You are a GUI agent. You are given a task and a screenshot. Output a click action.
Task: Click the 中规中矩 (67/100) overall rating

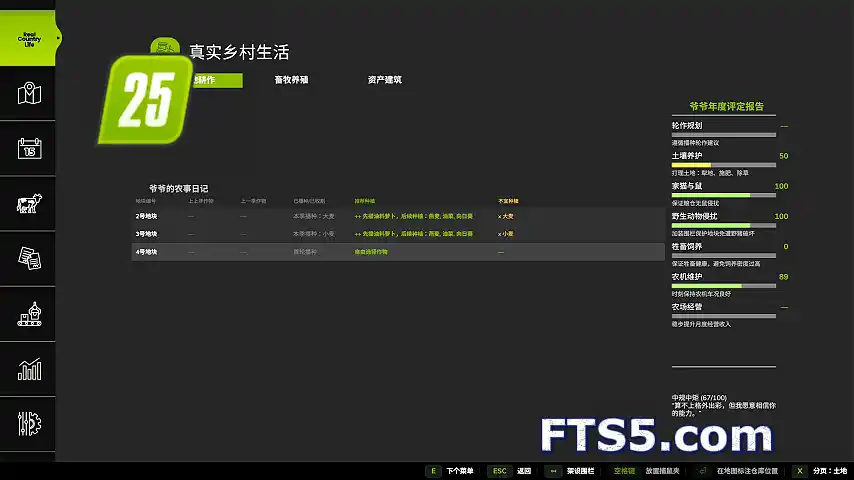point(699,398)
